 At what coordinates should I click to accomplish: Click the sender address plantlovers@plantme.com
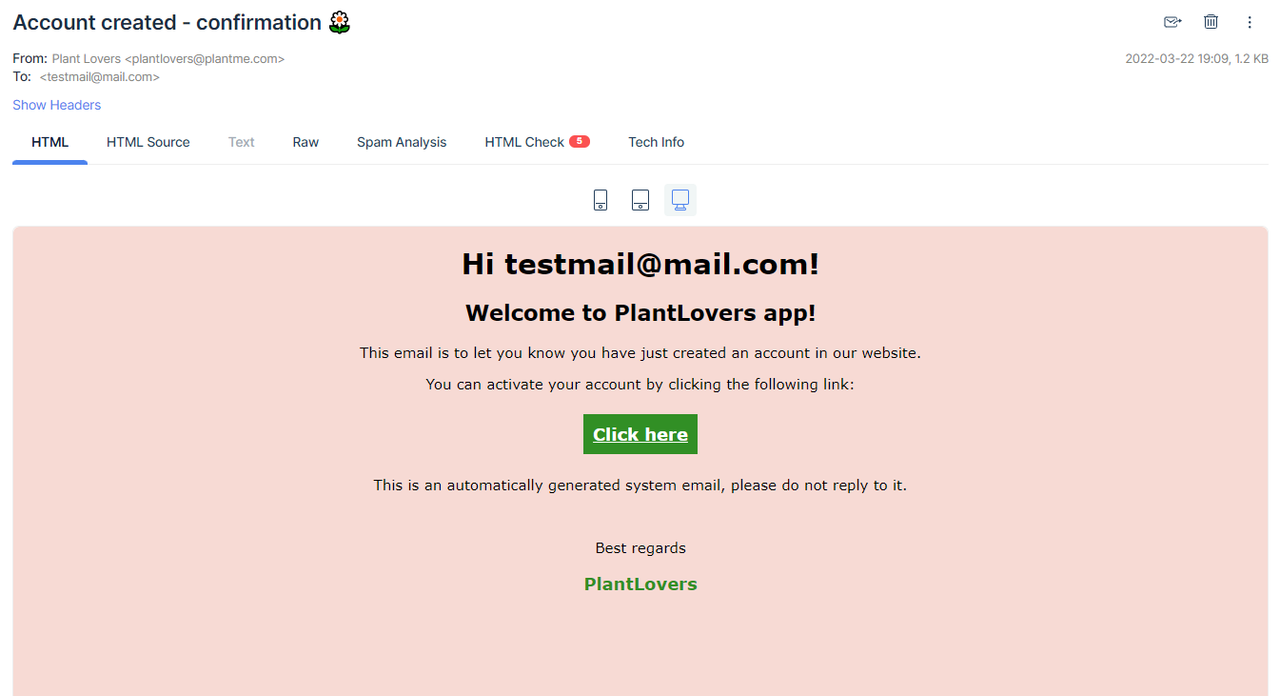tap(205, 59)
